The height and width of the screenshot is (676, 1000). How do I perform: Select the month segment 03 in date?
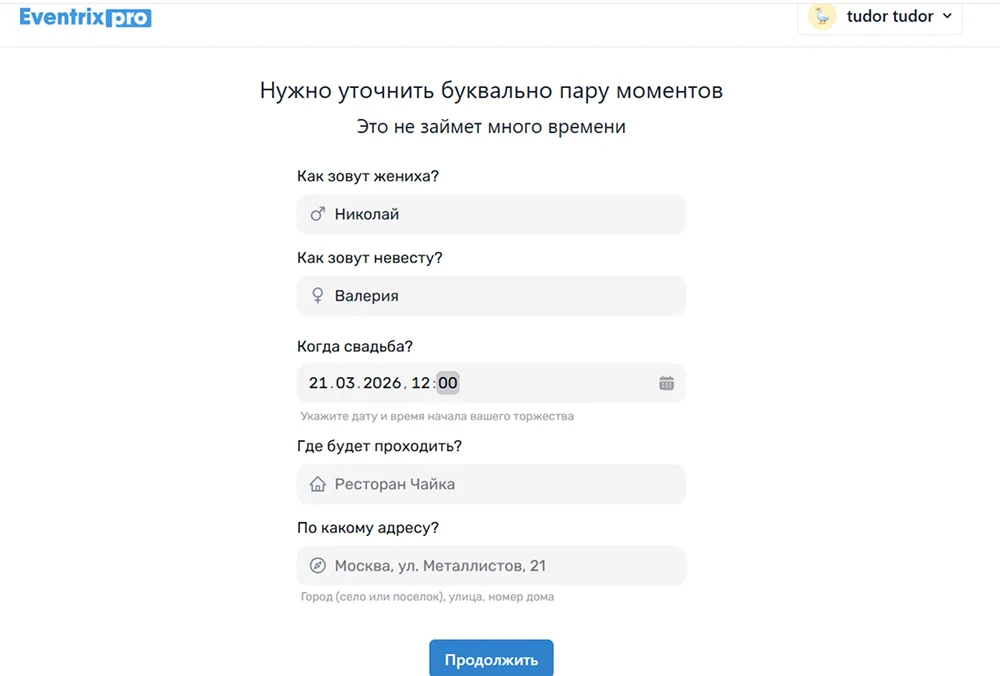tap(345, 383)
